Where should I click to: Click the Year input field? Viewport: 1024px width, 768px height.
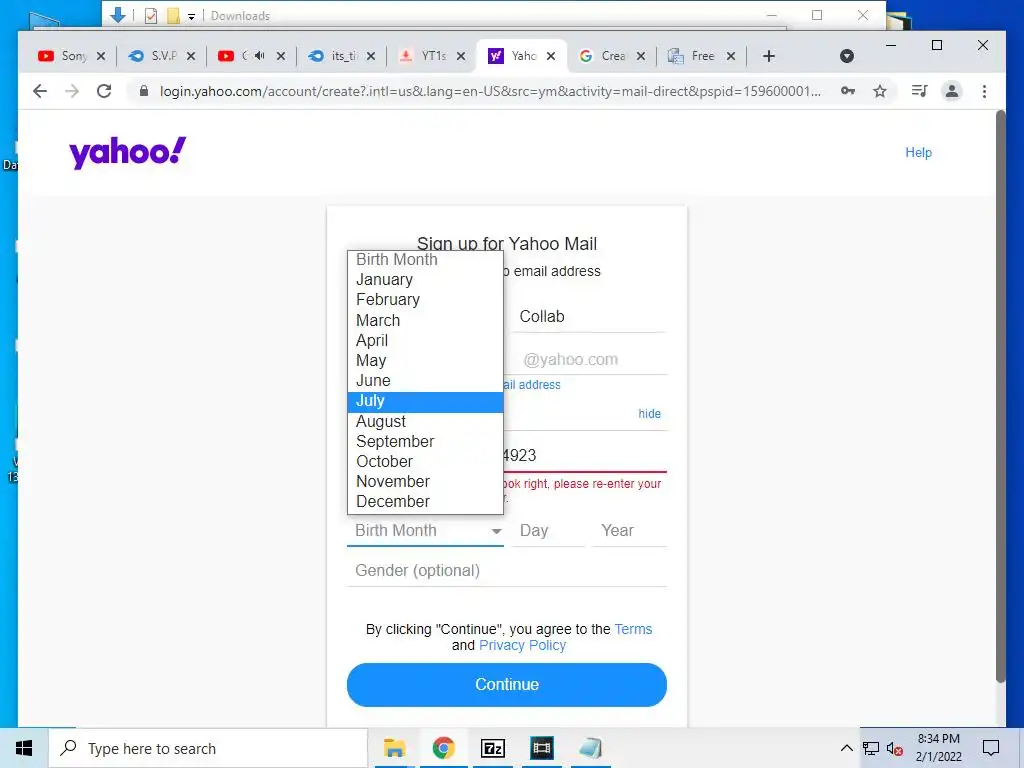629,531
